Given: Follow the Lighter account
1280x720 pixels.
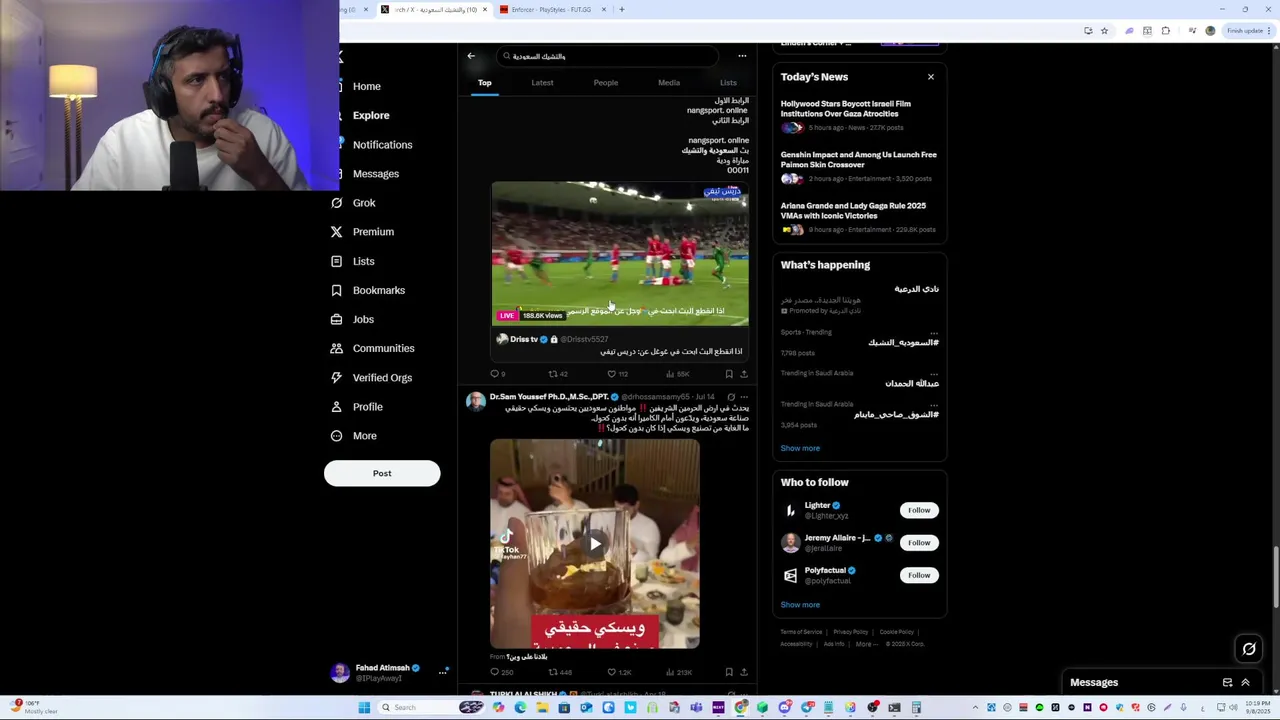Looking at the screenshot, I should pyautogui.click(x=918, y=510).
